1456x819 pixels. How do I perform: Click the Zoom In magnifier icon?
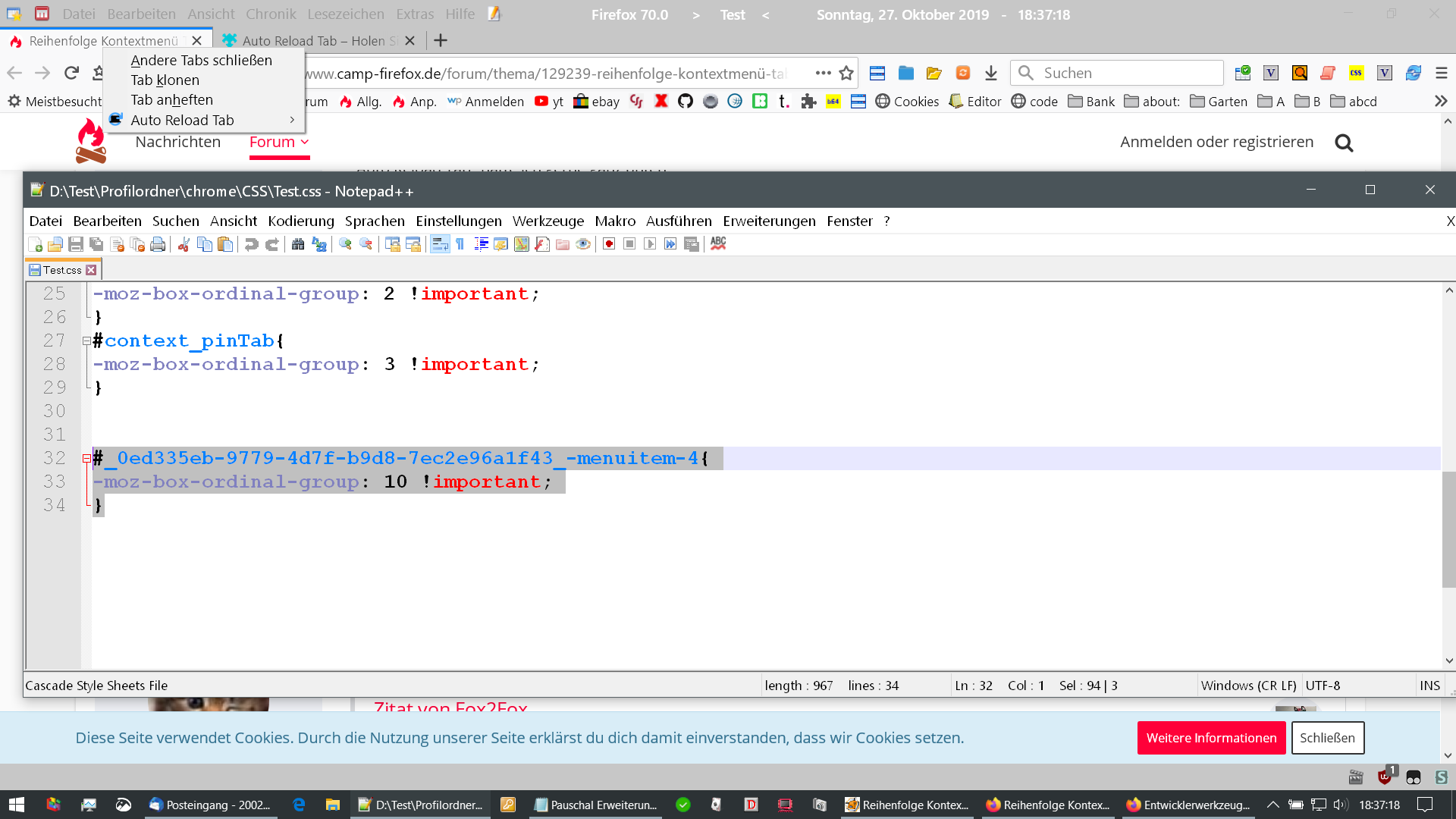pos(345,244)
